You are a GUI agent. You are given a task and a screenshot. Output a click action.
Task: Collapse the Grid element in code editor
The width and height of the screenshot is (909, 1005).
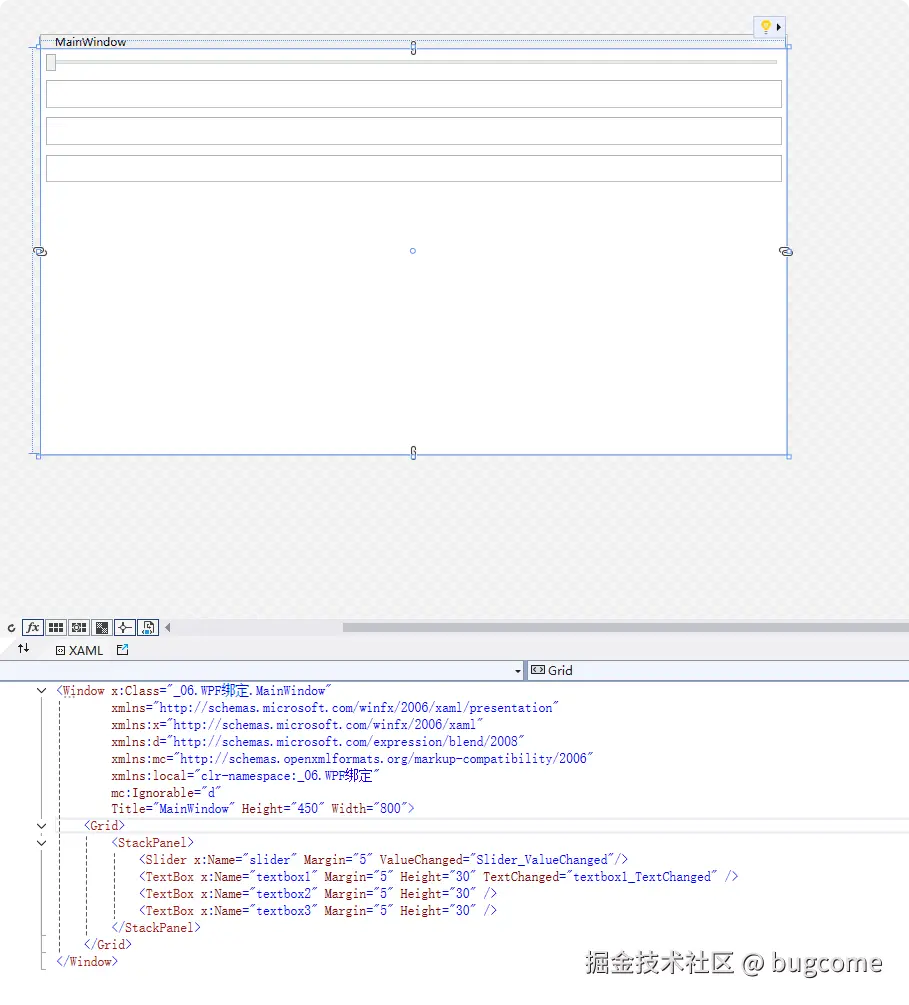tap(42, 826)
